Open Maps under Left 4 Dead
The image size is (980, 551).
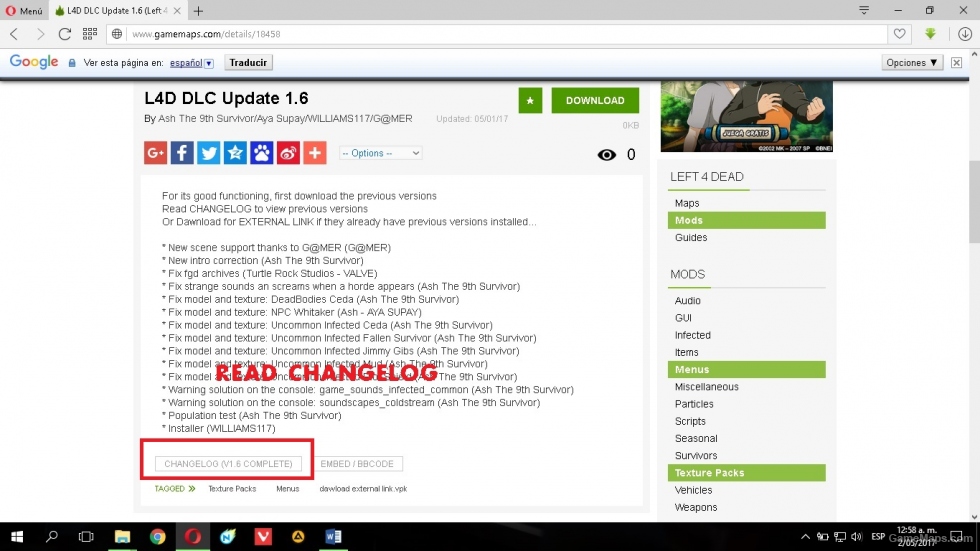(687, 203)
